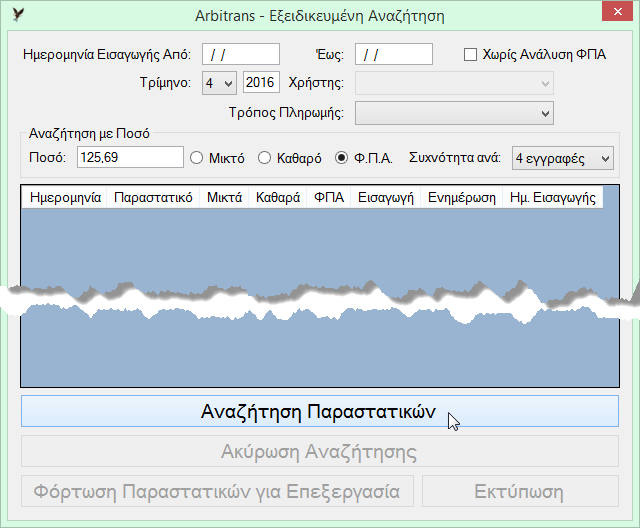
Task: Close the Arbitrans search window
Action: click(618, 11)
